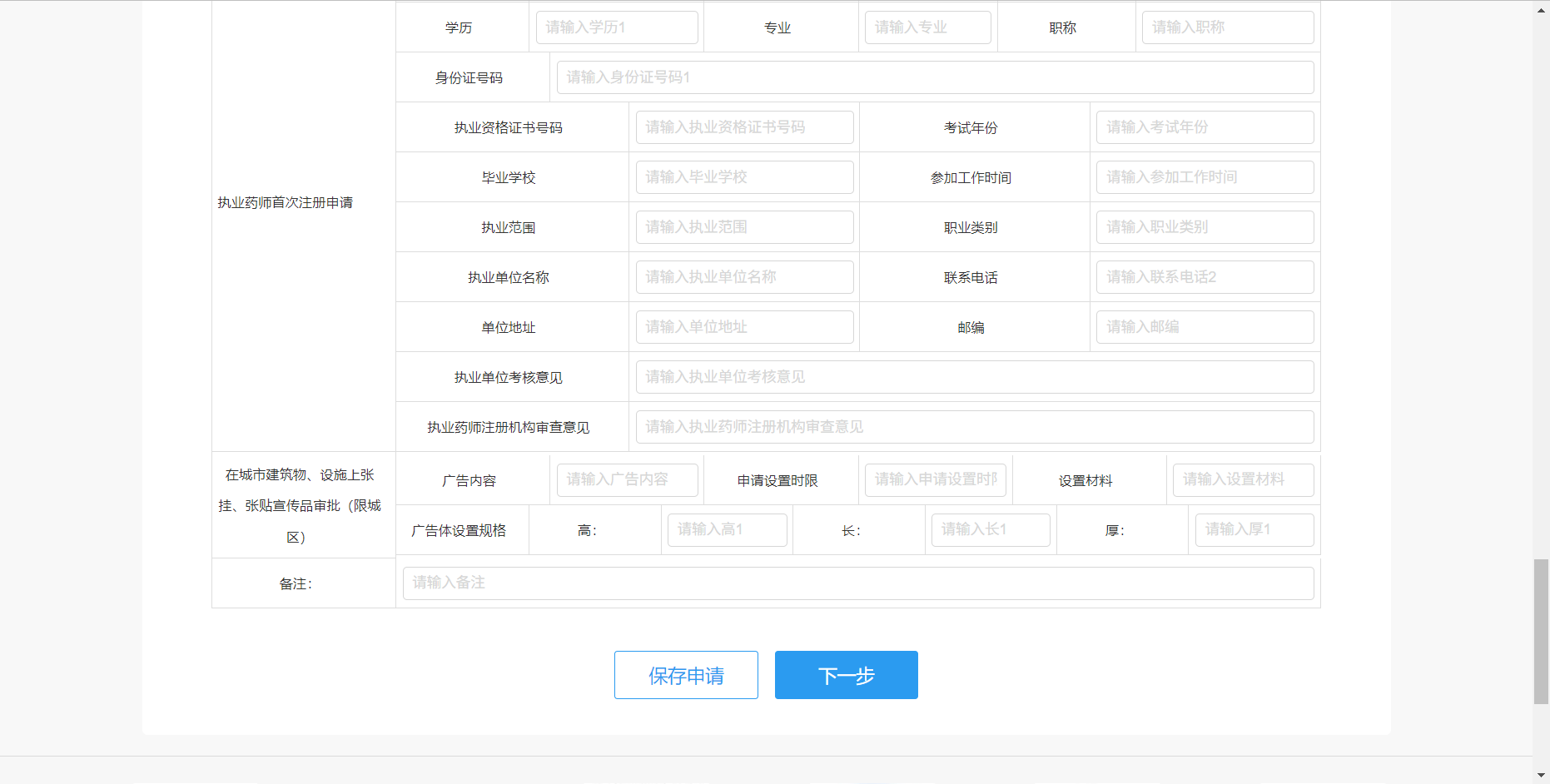This screenshot has height=784, width=1550.
Task: Select the 执业资格证书号码 text box
Action: (x=744, y=127)
